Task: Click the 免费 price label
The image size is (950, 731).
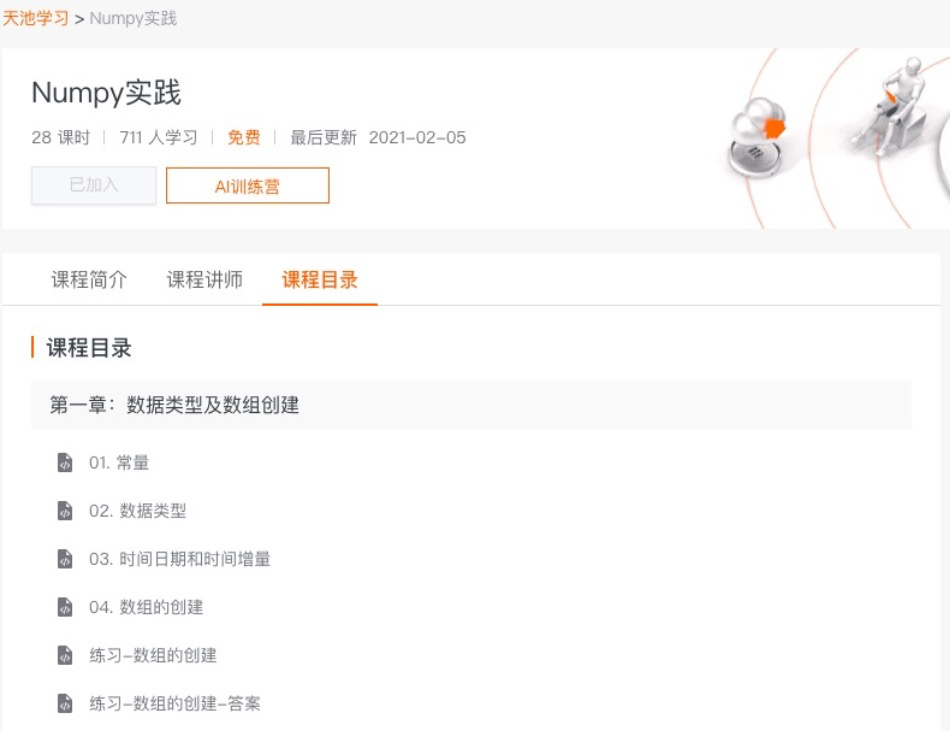Action: tap(244, 137)
